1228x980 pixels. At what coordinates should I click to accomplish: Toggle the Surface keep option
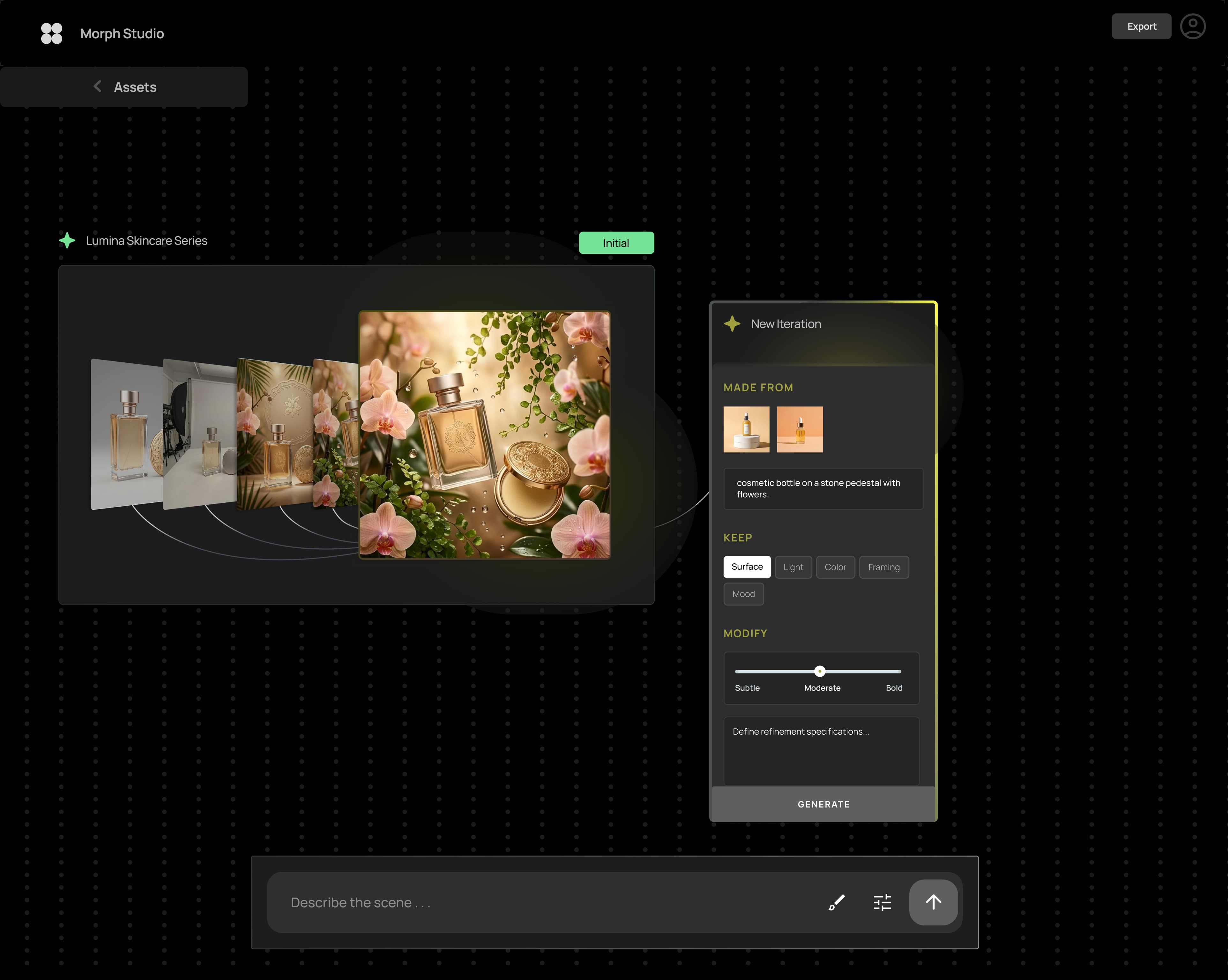(747, 567)
